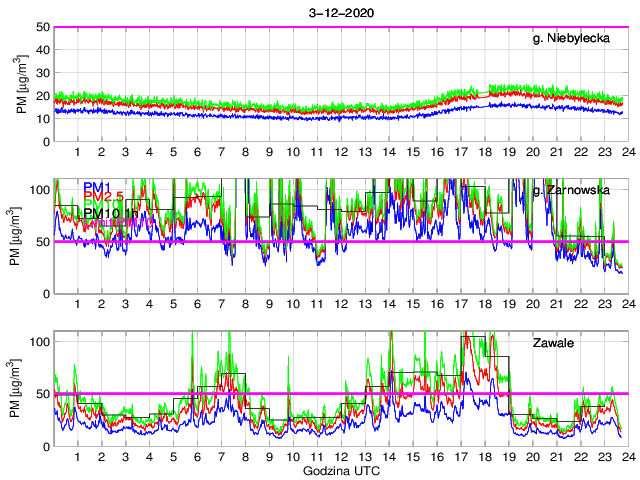This screenshot has height=480, width=640.
Task: Select the PM1 legend entry
Action: [x=97, y=187]
